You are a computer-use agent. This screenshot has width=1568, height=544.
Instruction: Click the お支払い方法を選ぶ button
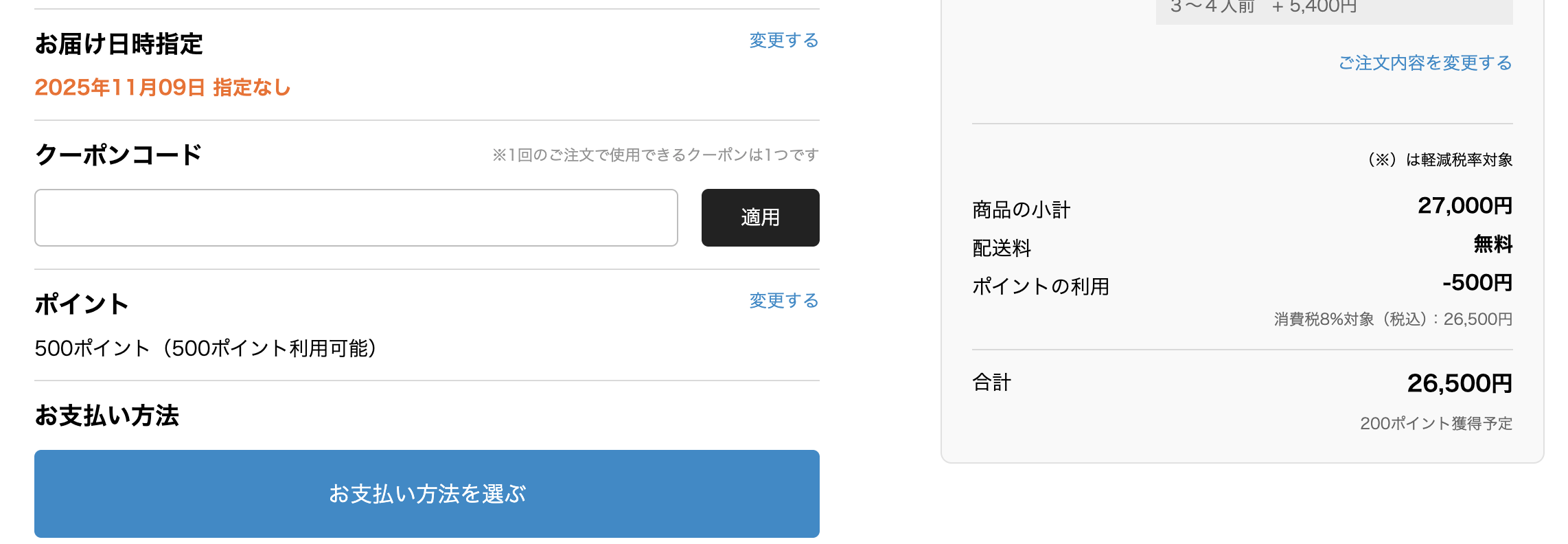(x=426, y=493)
